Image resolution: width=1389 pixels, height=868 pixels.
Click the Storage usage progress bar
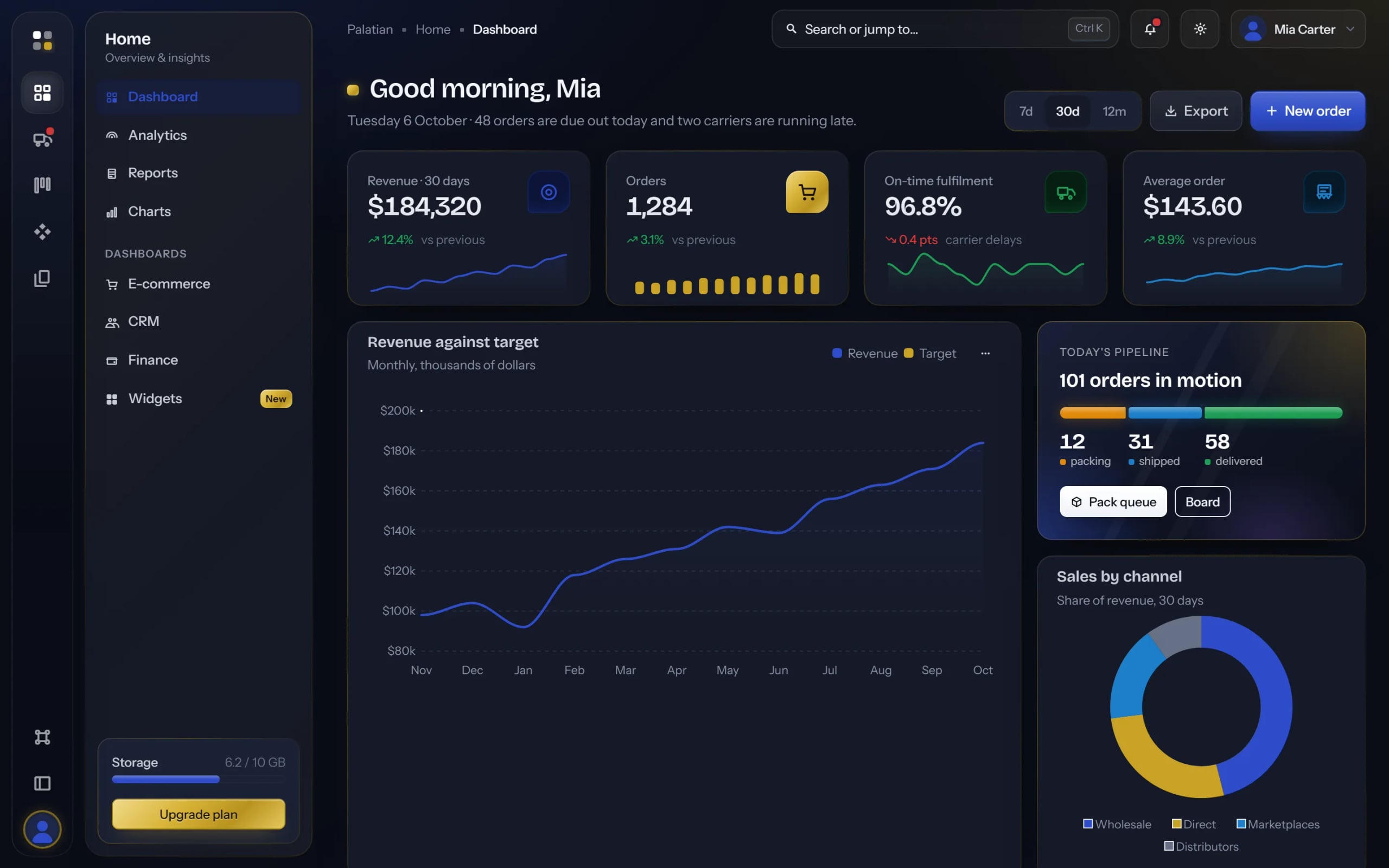198,780
